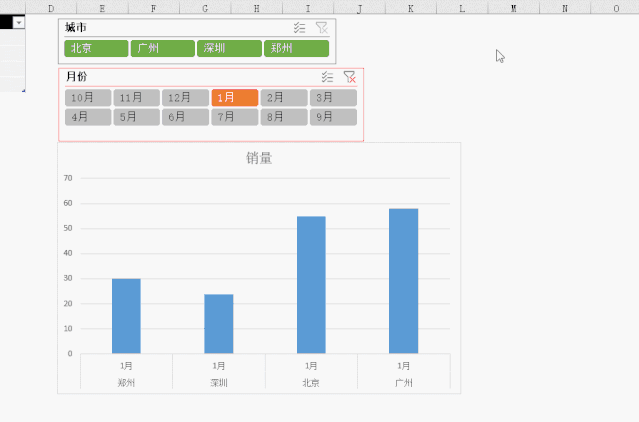Select column H header
The width and height of the screenshot is (639, 422).
(257, 8)
